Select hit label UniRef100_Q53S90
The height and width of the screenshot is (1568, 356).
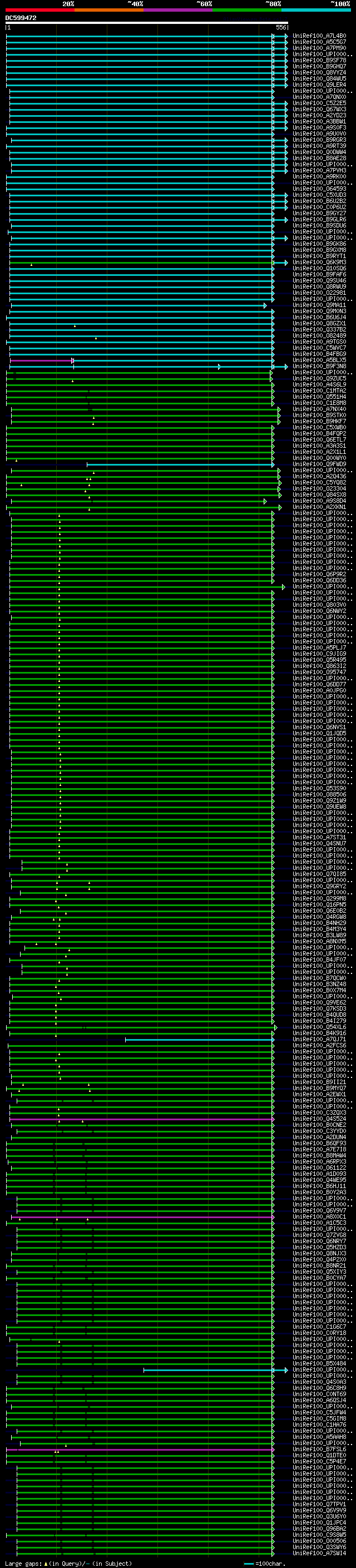319,788
